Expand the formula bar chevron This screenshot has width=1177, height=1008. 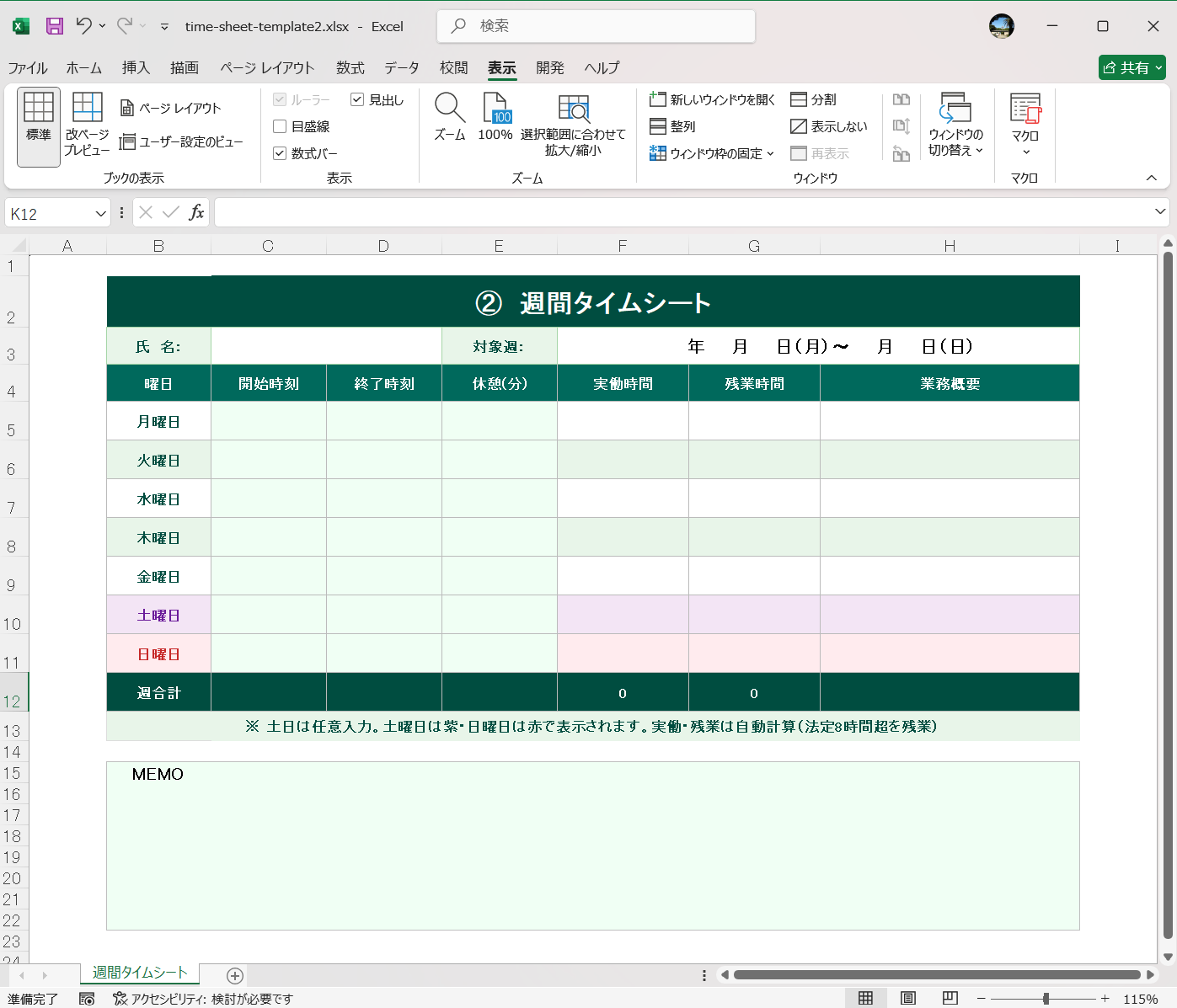1160,211
